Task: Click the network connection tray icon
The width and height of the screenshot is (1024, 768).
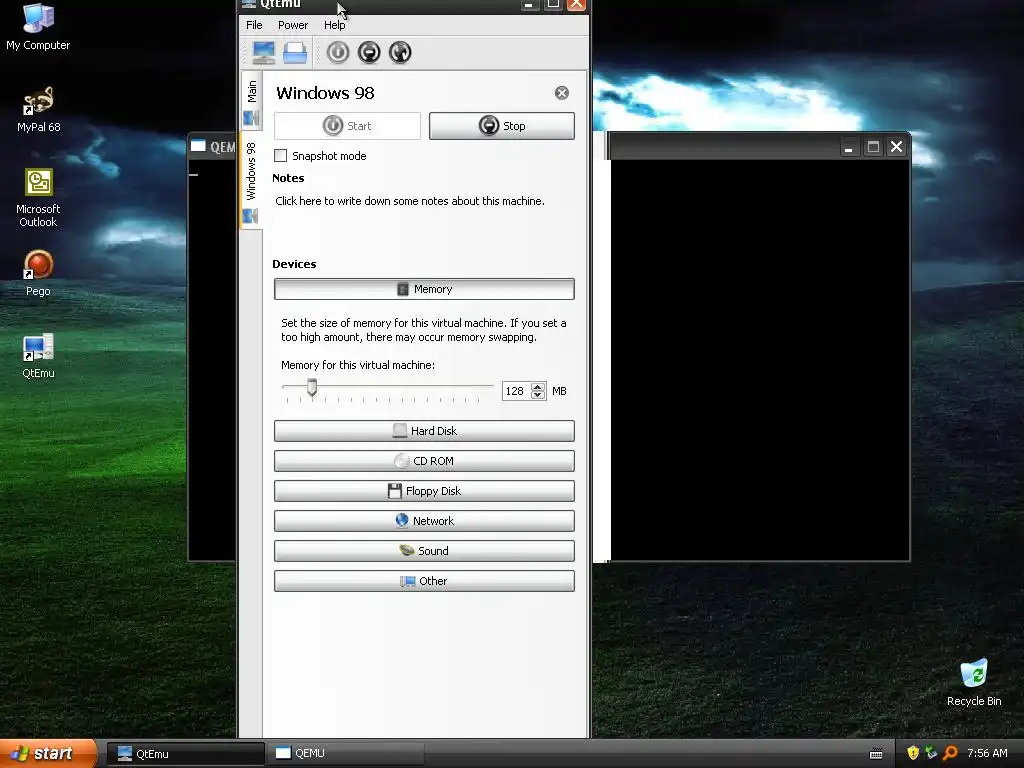Action: click(x=931, y=753)
